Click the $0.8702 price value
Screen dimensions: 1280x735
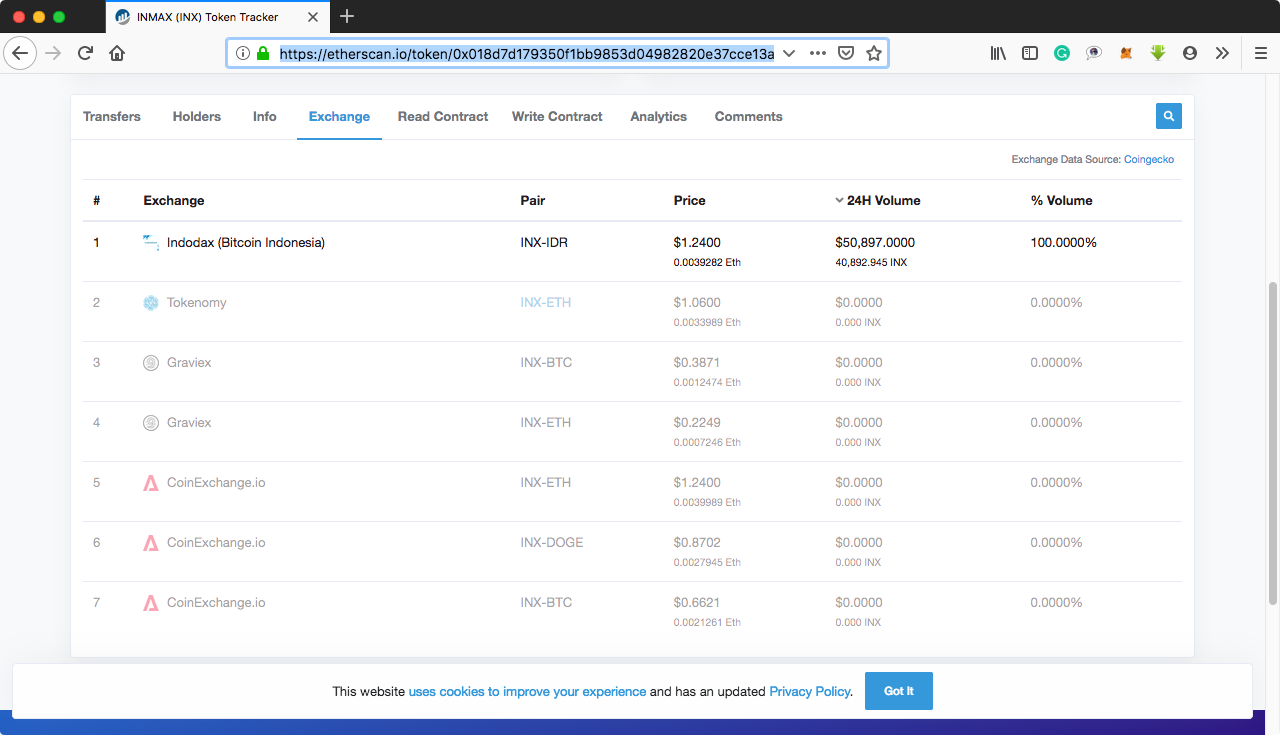click(697, 542)
